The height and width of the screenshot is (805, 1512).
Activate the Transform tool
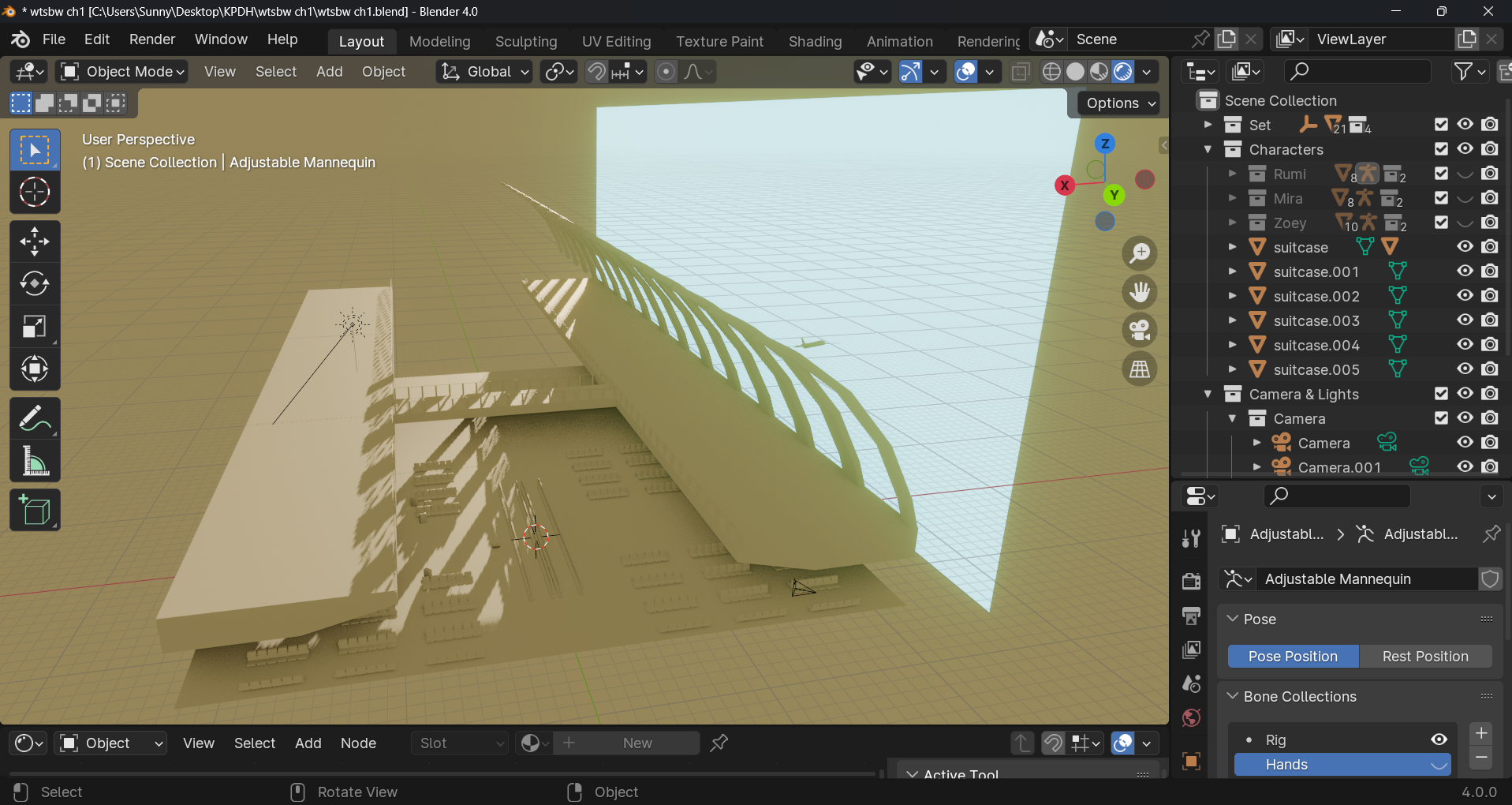35,369
